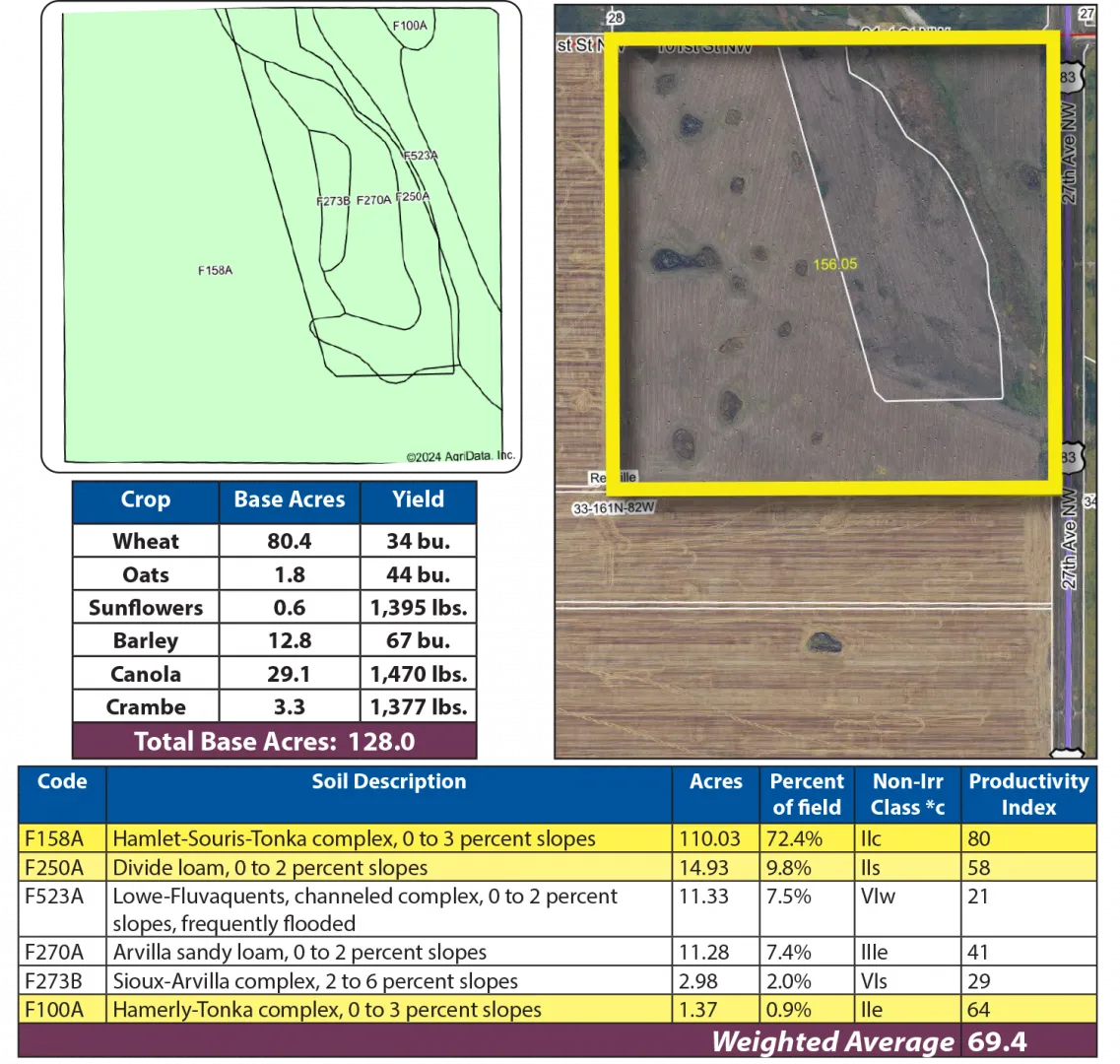Select the Wheat row in crop table
This screenshot has height=1064, width=1120.
[x=146, y=541]
